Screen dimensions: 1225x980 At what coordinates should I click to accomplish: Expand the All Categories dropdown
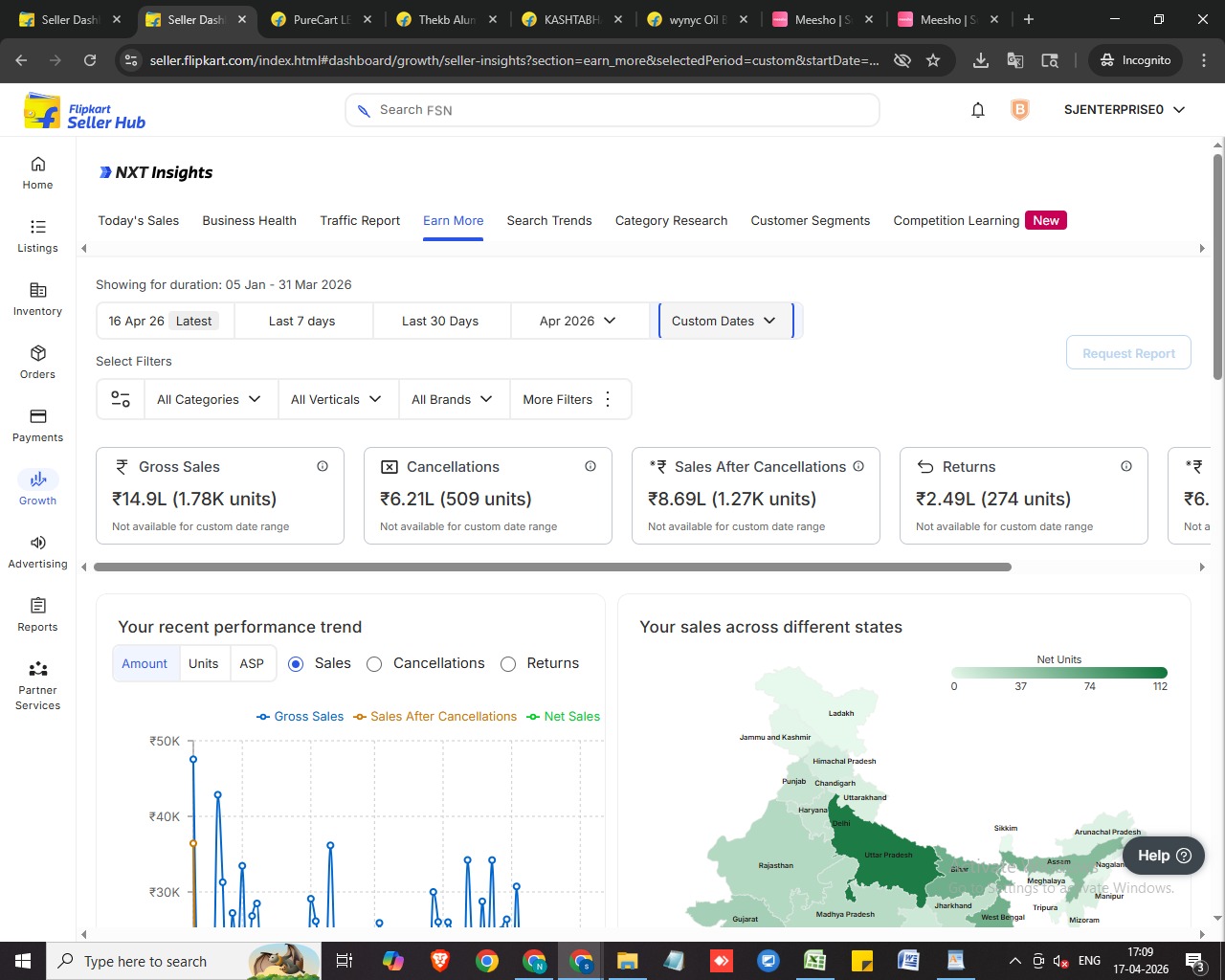pyautogui.click(x=211, y=399)
